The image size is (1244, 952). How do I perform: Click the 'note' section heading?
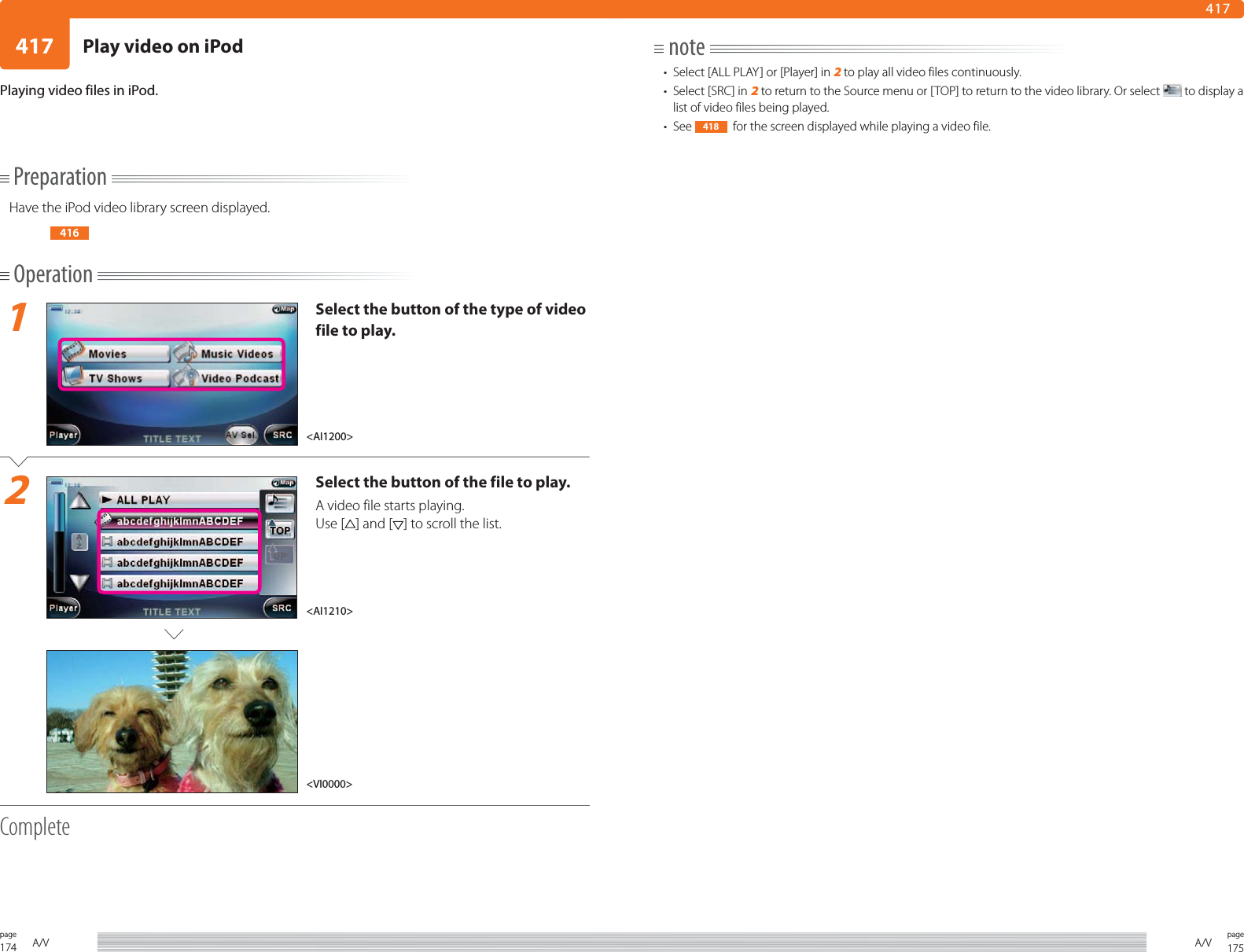[686, 48]
